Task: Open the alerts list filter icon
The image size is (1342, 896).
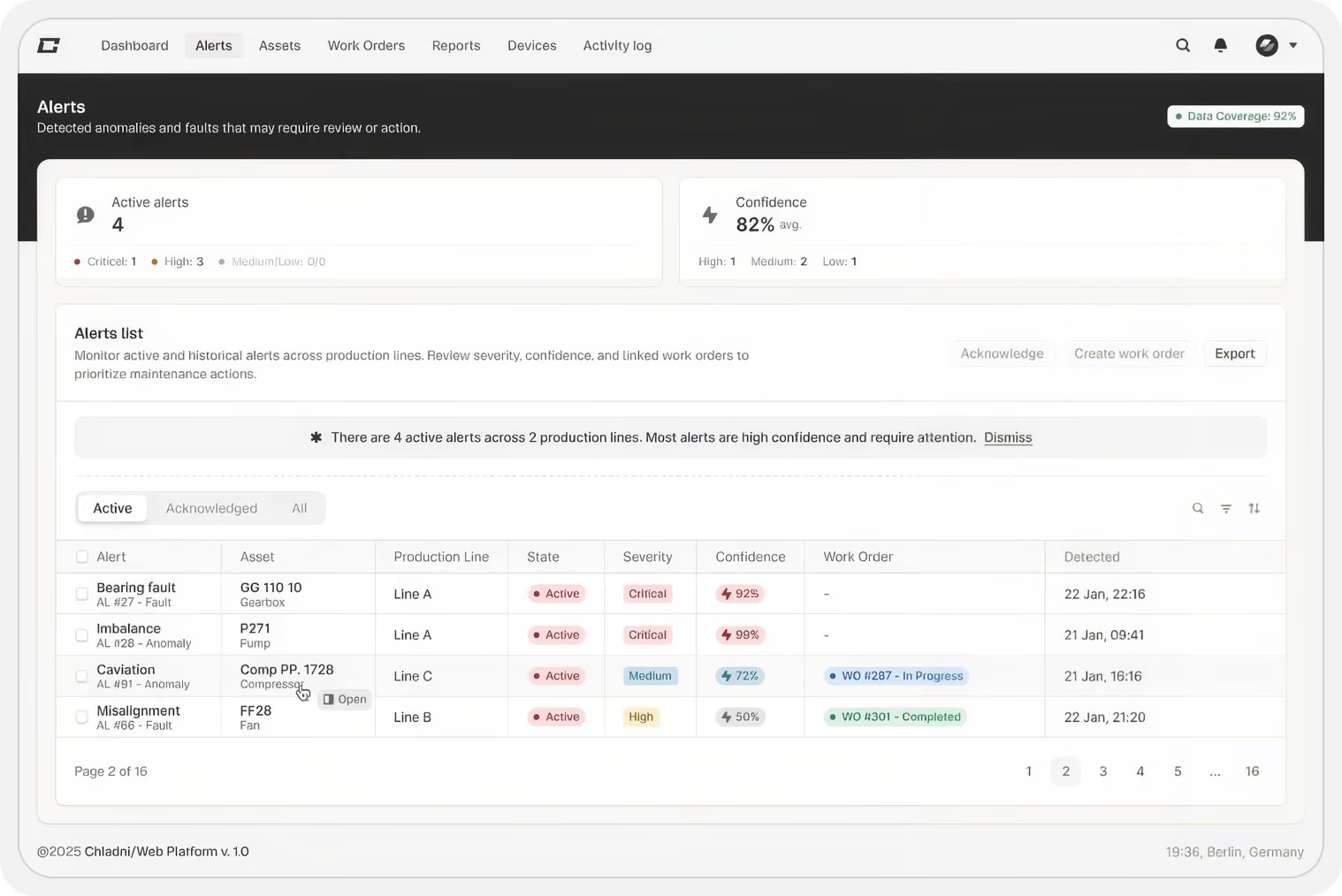Action: 1226,508
